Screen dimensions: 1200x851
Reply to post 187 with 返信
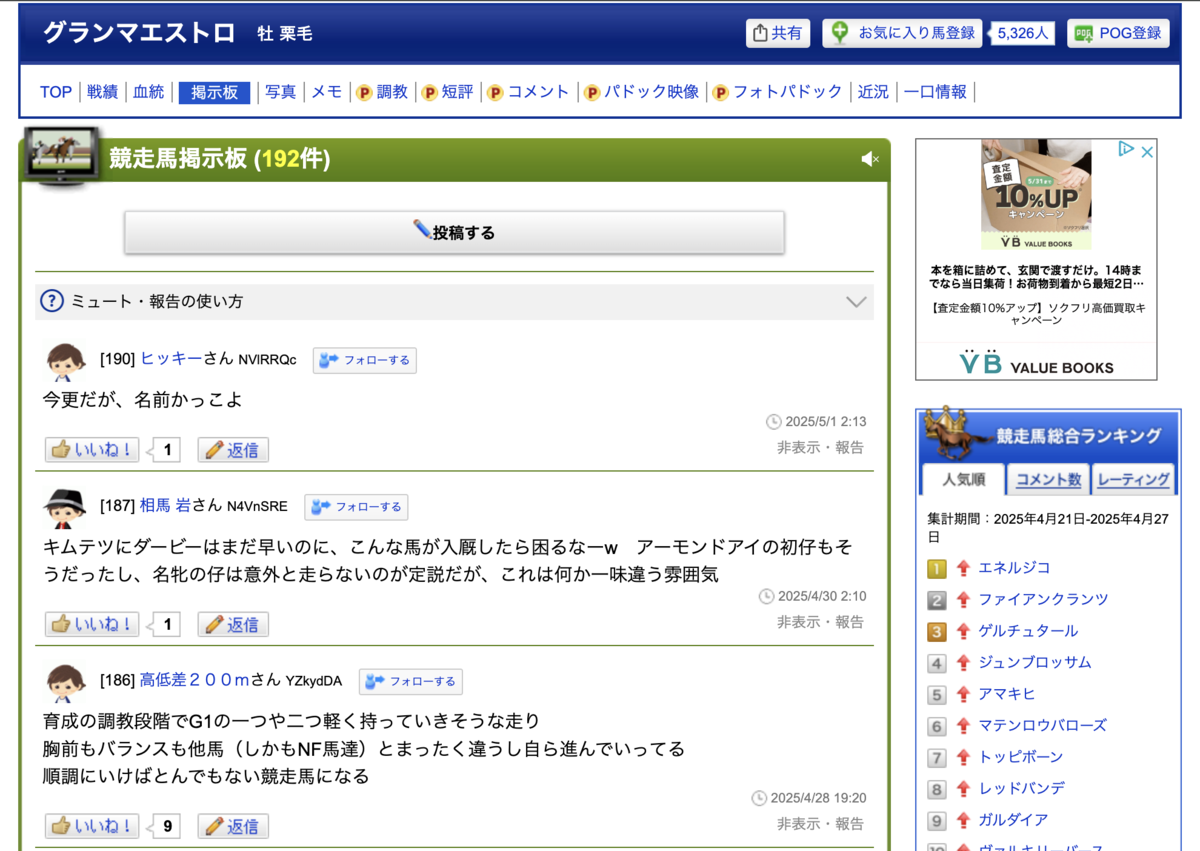point(233,624)
